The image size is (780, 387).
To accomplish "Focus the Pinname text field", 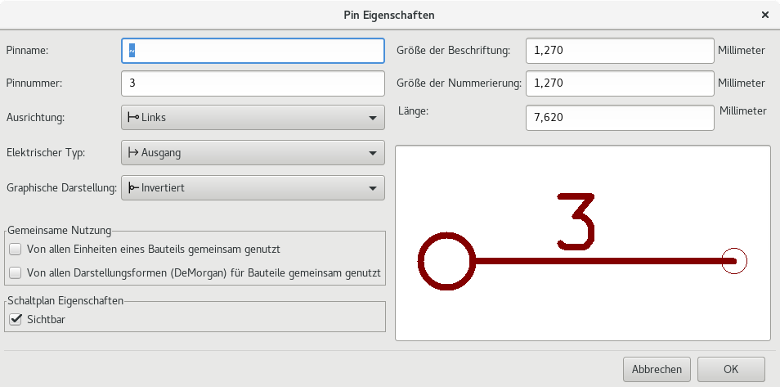I will [253, 51].
